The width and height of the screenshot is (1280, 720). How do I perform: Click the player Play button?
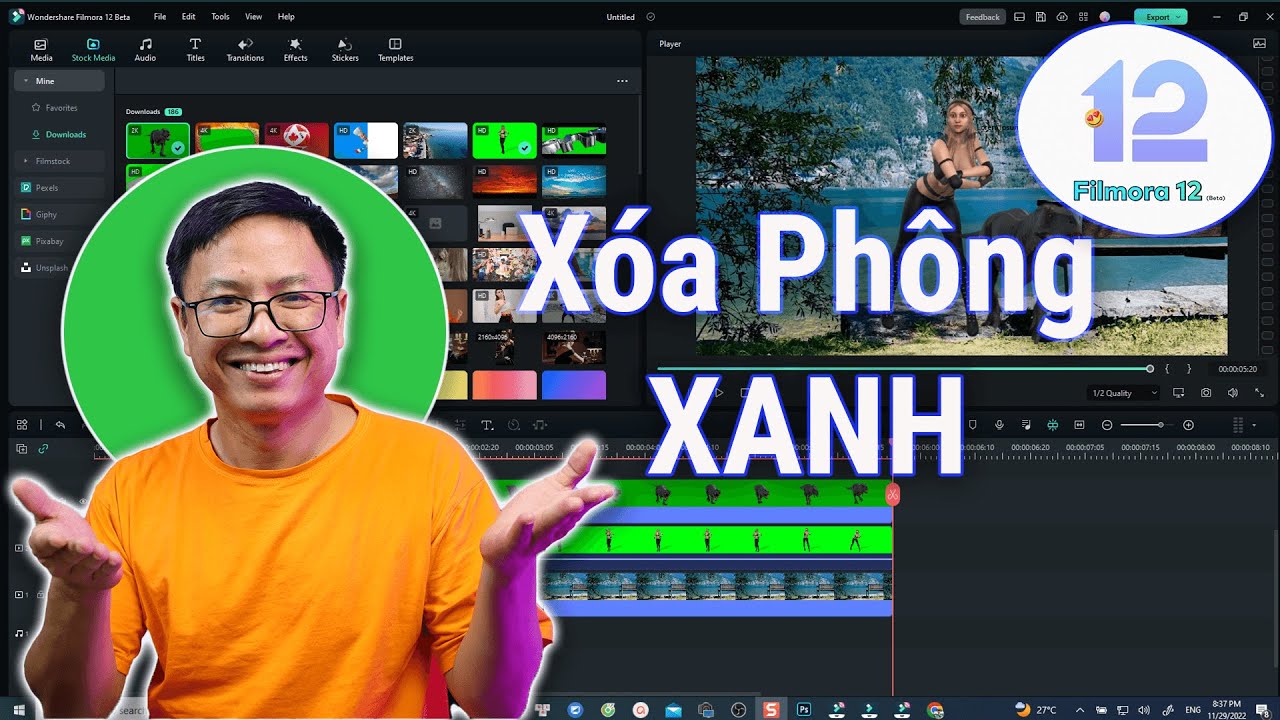(x=718, y=393)
